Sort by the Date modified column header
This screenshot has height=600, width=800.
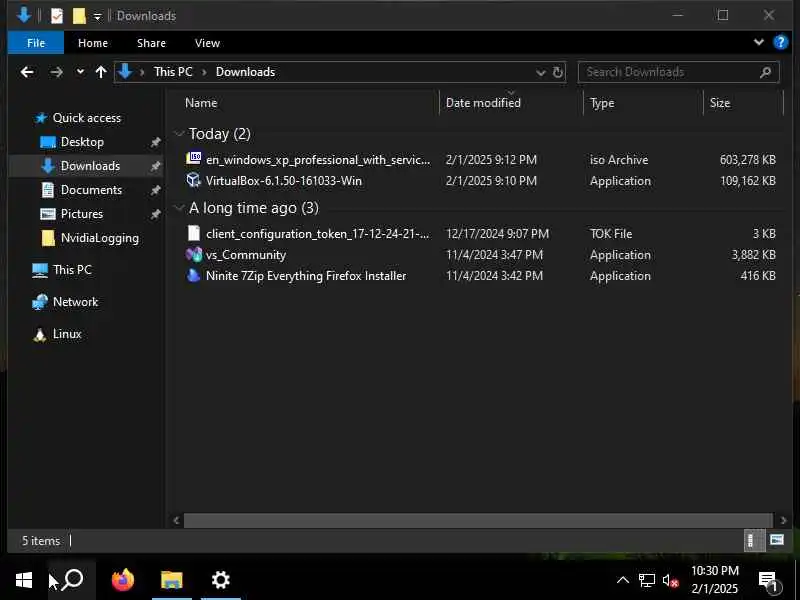[483, 103]
